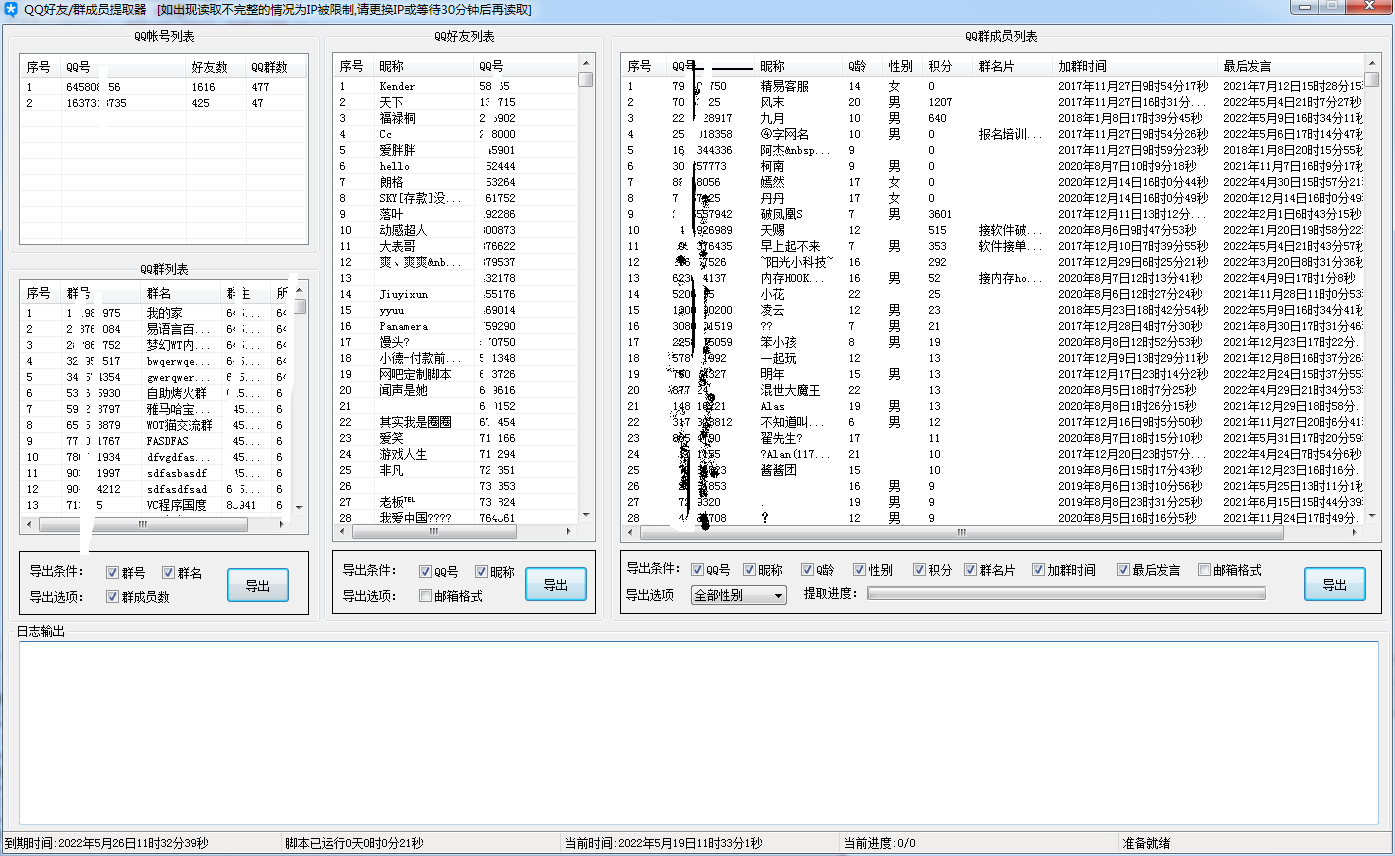Image resolution: width=1395 pixels, height=856 pixels.
Task: Select friend 福禄桐 in friend list
Action: point(455,118)
